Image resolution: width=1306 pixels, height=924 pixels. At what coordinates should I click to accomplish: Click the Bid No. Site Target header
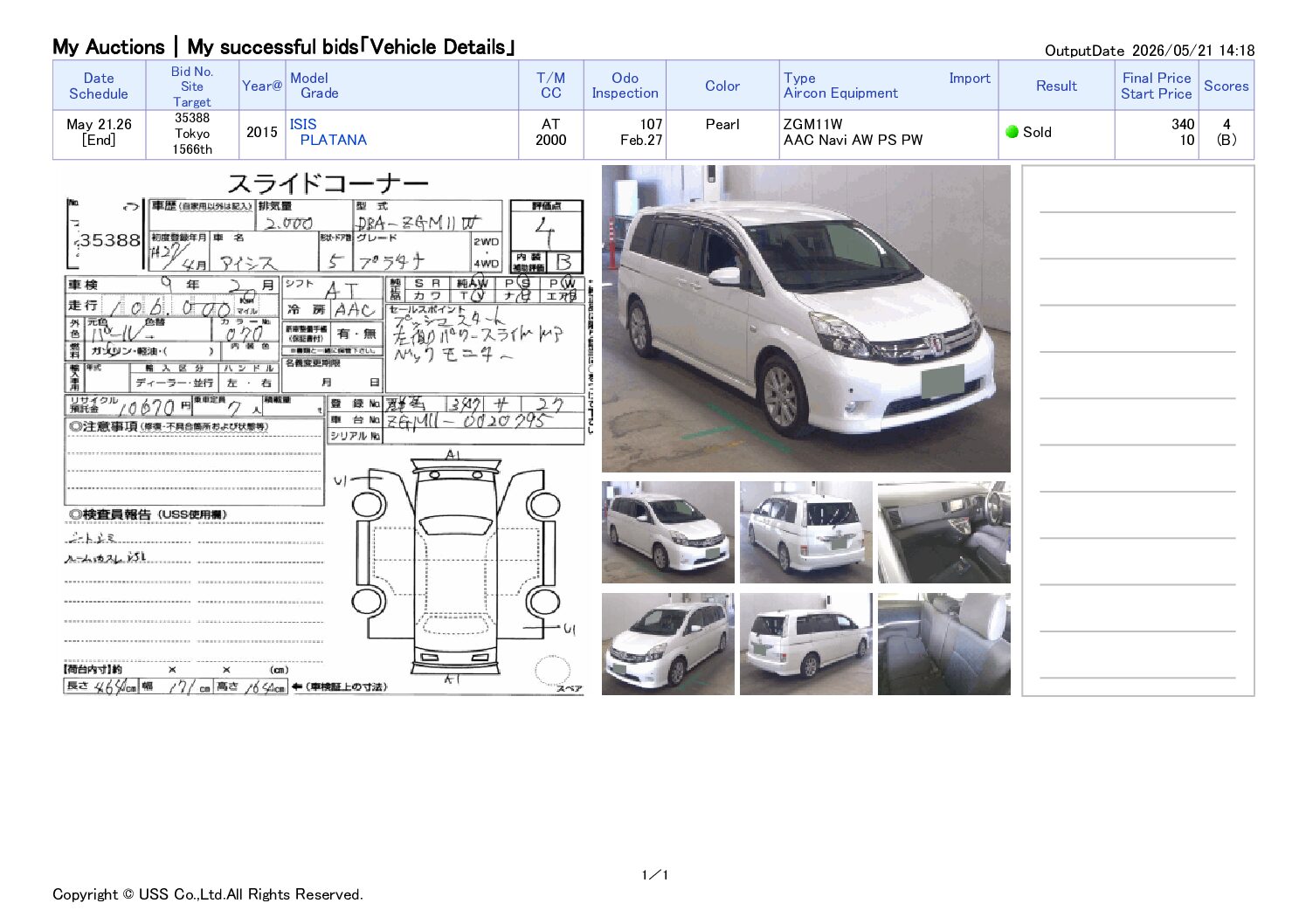point(192,86)
